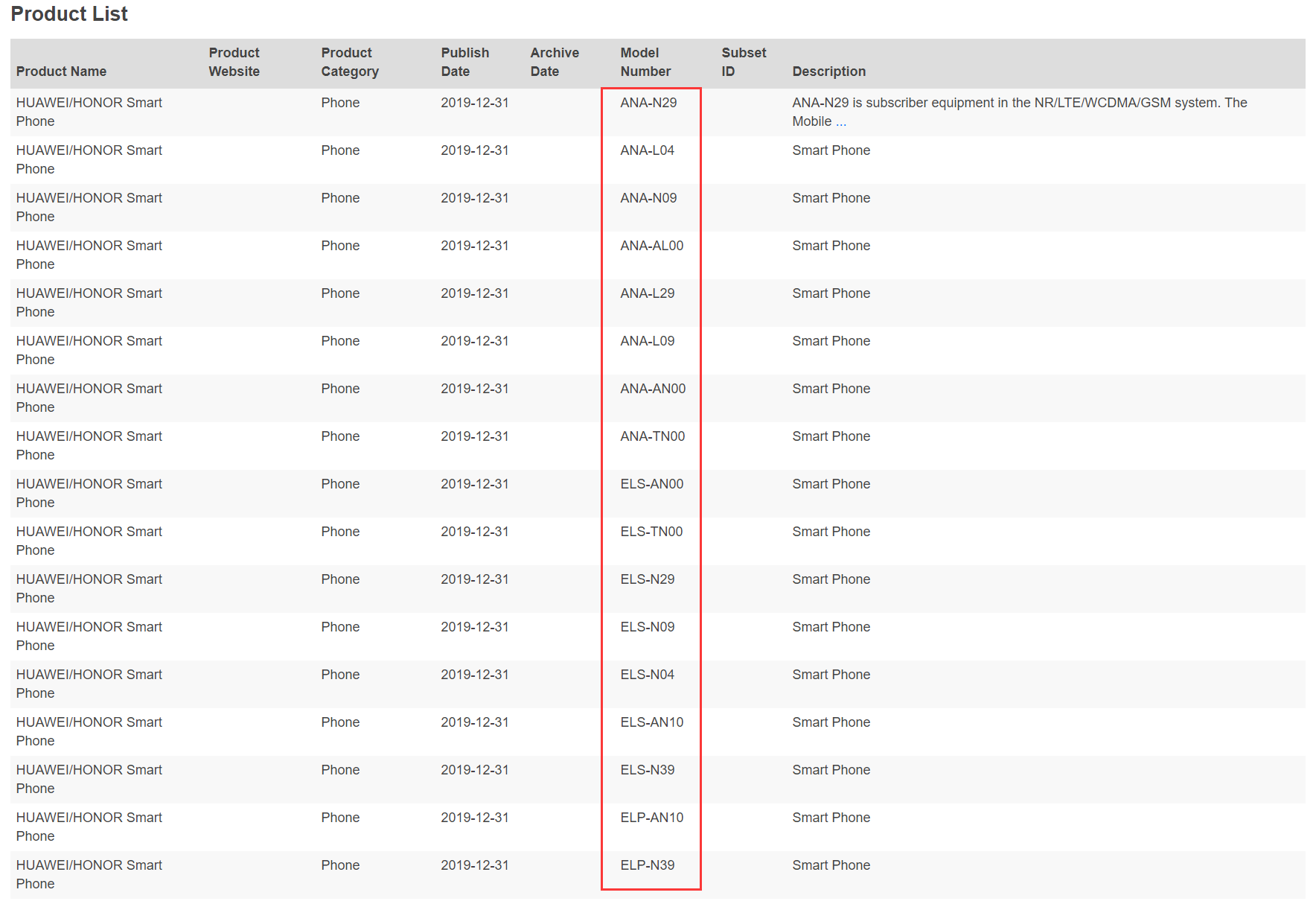
Task: Select model number ELS-N04
Action: (x=647, y=675)
